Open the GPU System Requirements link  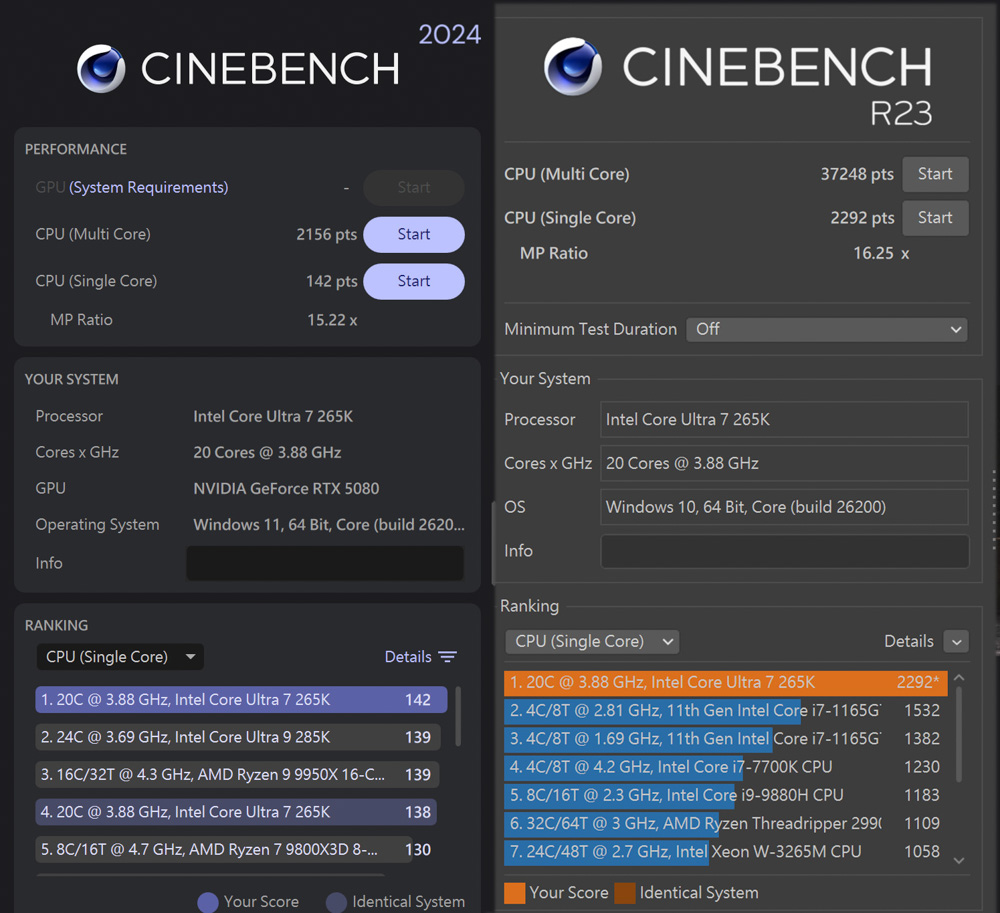(x=148, y=188)
